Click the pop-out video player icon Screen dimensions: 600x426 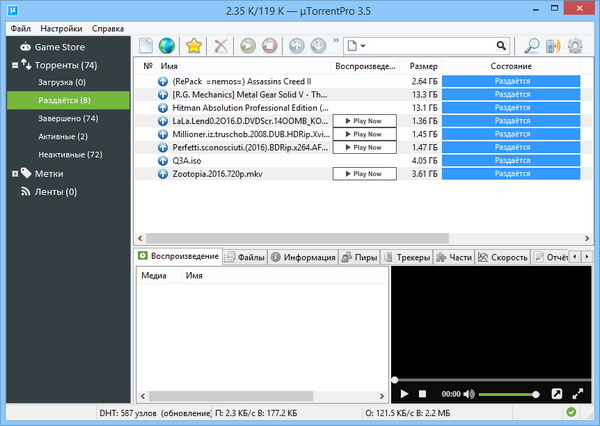(x=557, y=393)
